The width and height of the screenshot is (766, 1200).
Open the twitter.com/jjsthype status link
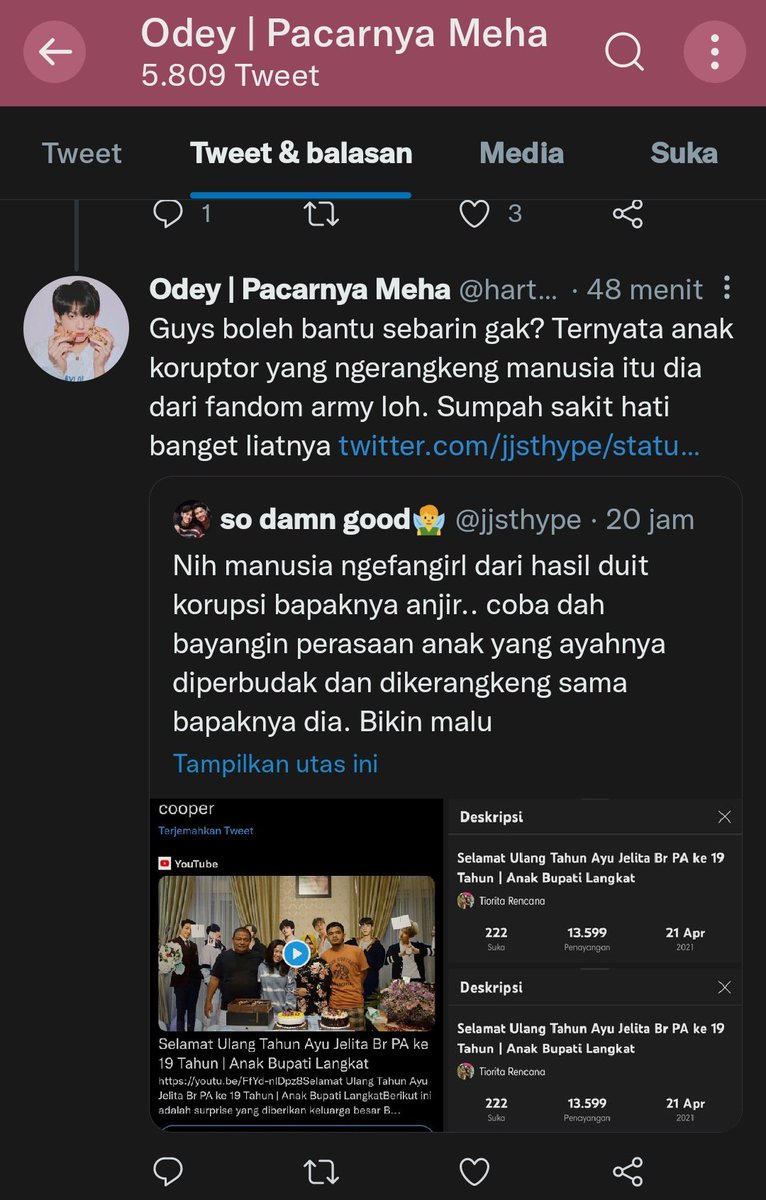pyautogui.click(x=519, y=445)
